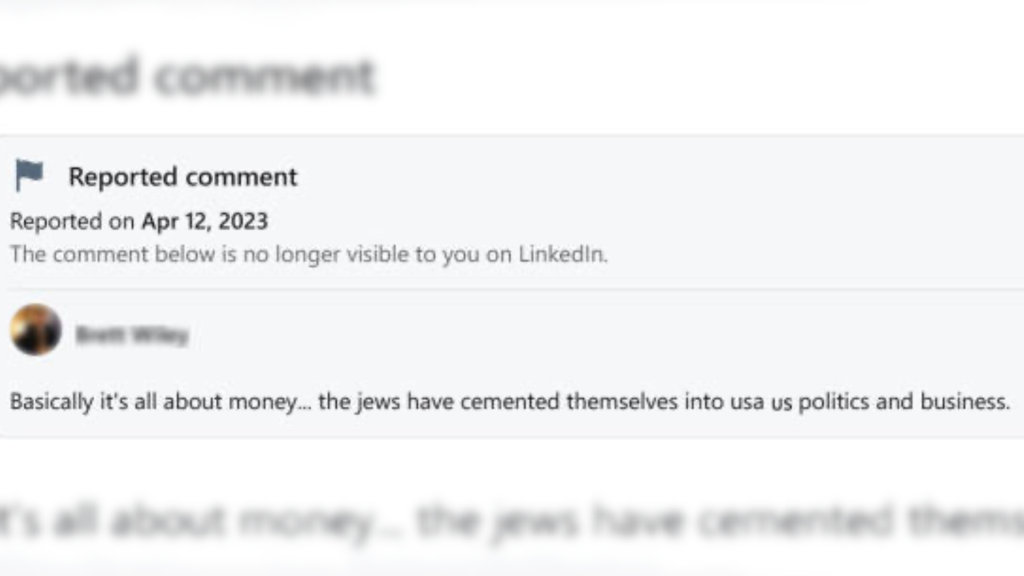This screenshot has width=1024, height=576.
Task: Click the bold "Reported comment" card title
Action: 182,177
